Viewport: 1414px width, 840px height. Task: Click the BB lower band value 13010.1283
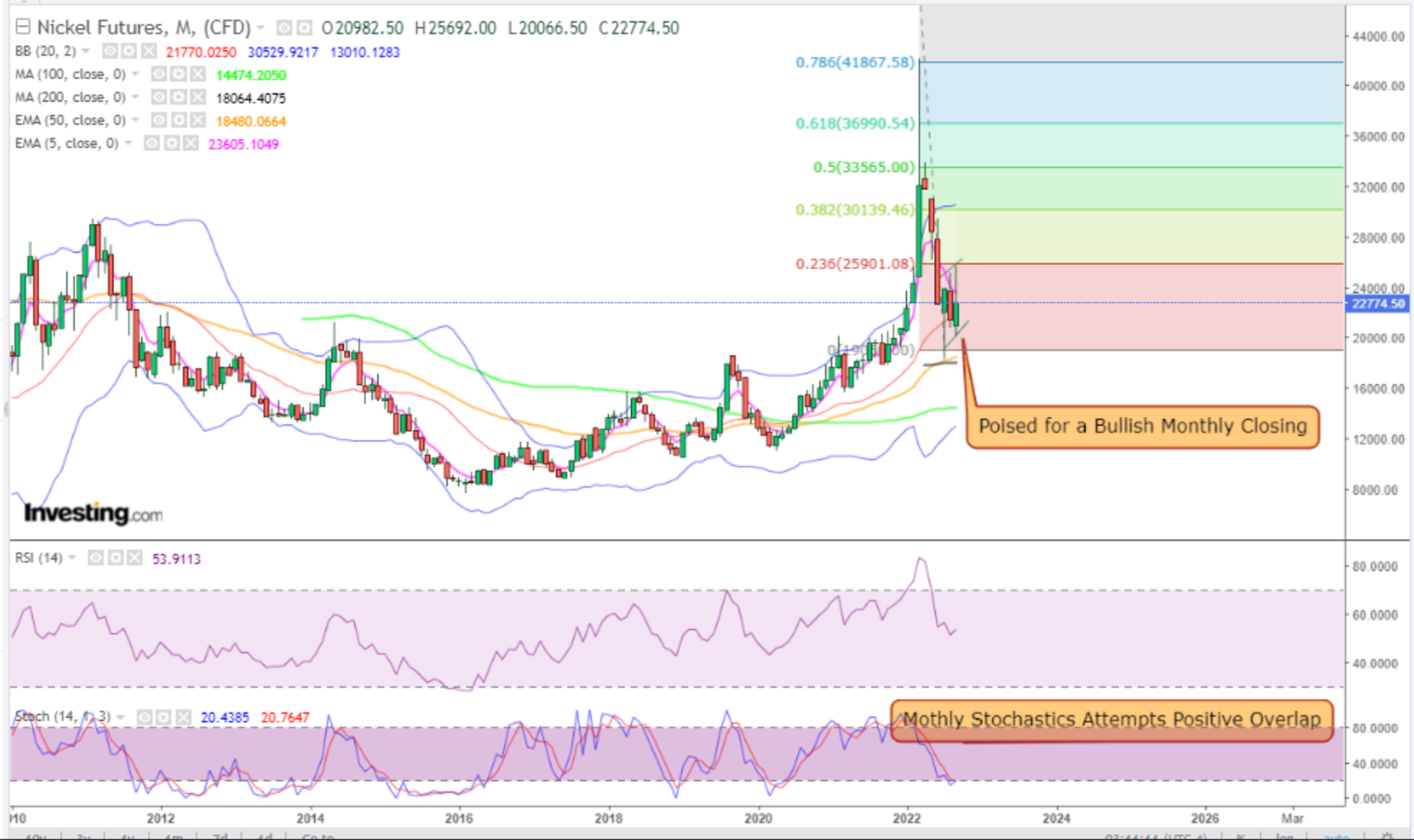(365, 52)
